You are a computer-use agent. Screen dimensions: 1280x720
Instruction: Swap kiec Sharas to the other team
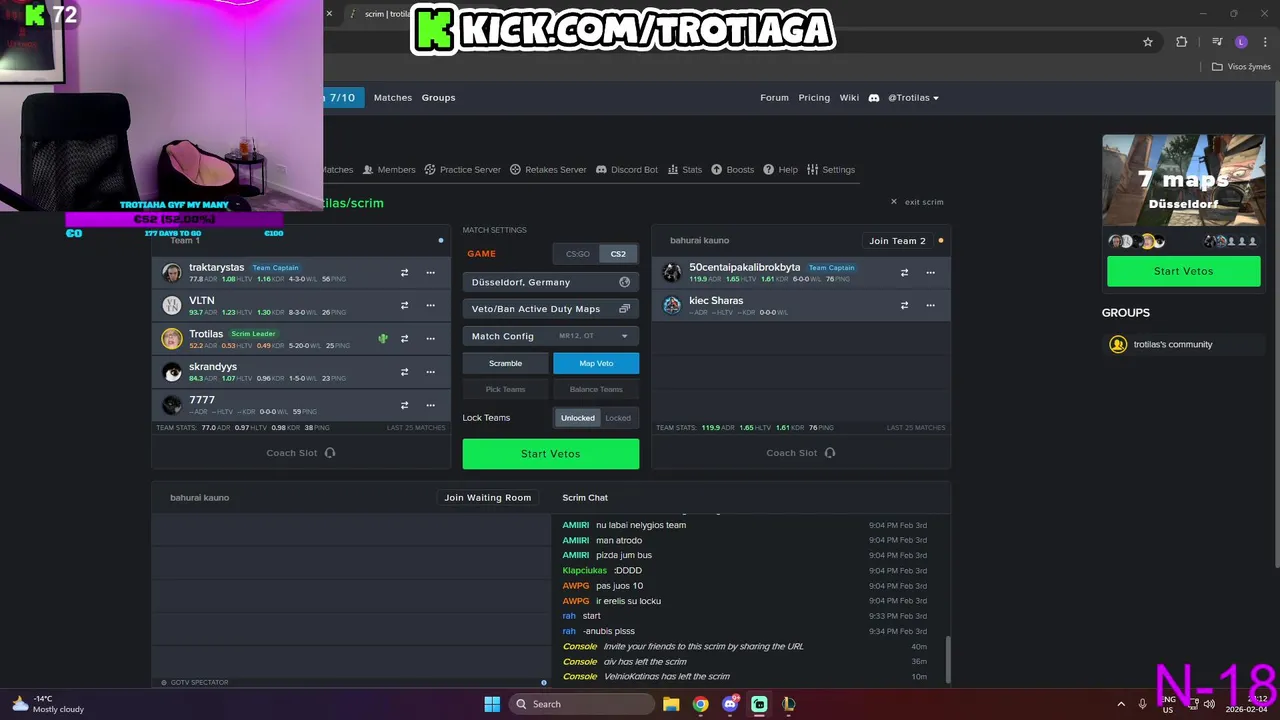(x=904, y=305)
